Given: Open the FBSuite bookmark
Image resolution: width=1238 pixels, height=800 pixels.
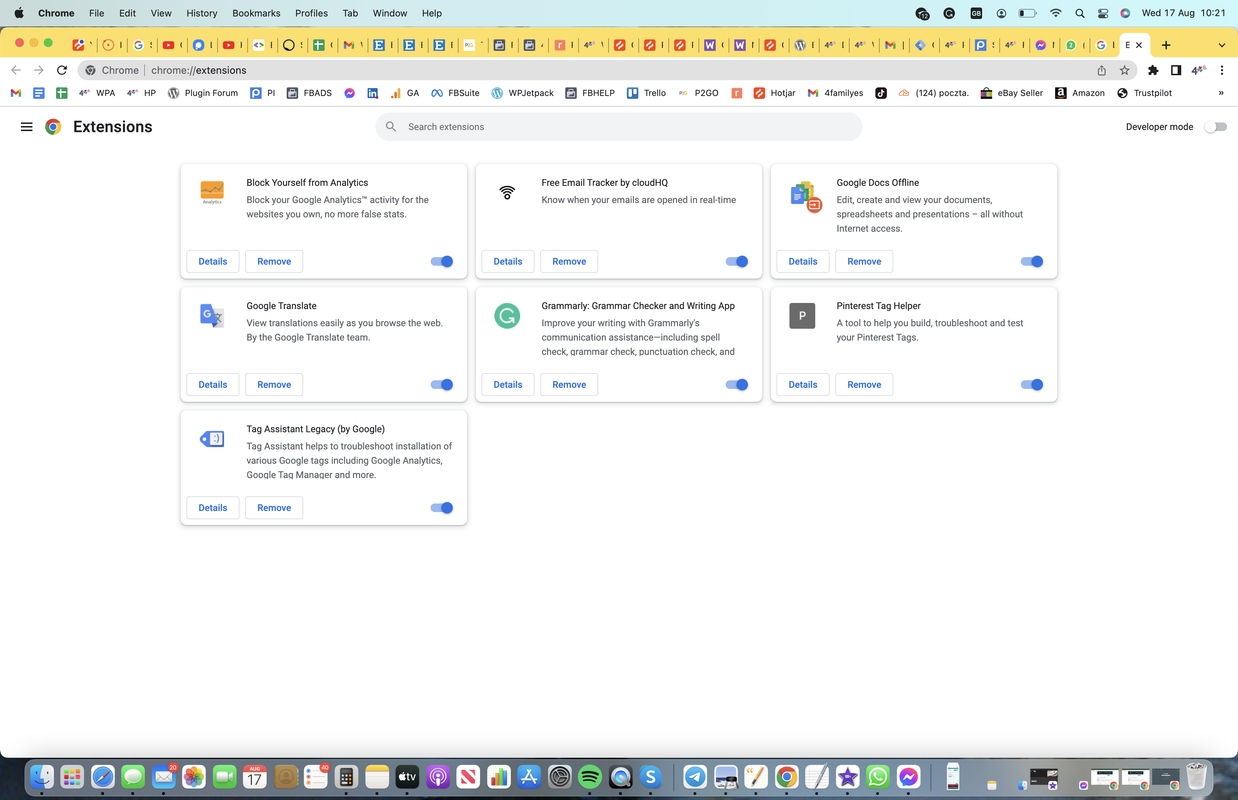Looking at the screenshot, I should tap(455, 93).
